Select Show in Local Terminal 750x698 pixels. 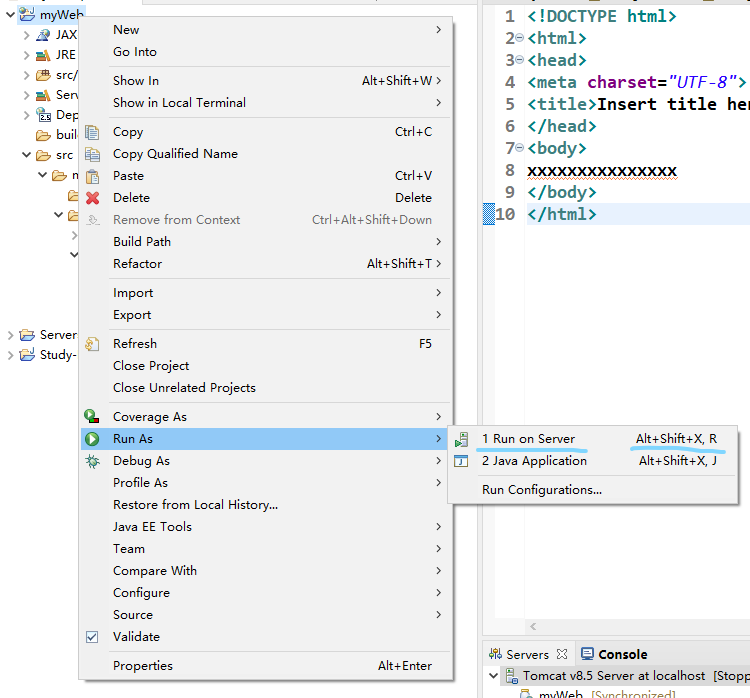click(x=266, y=102)
